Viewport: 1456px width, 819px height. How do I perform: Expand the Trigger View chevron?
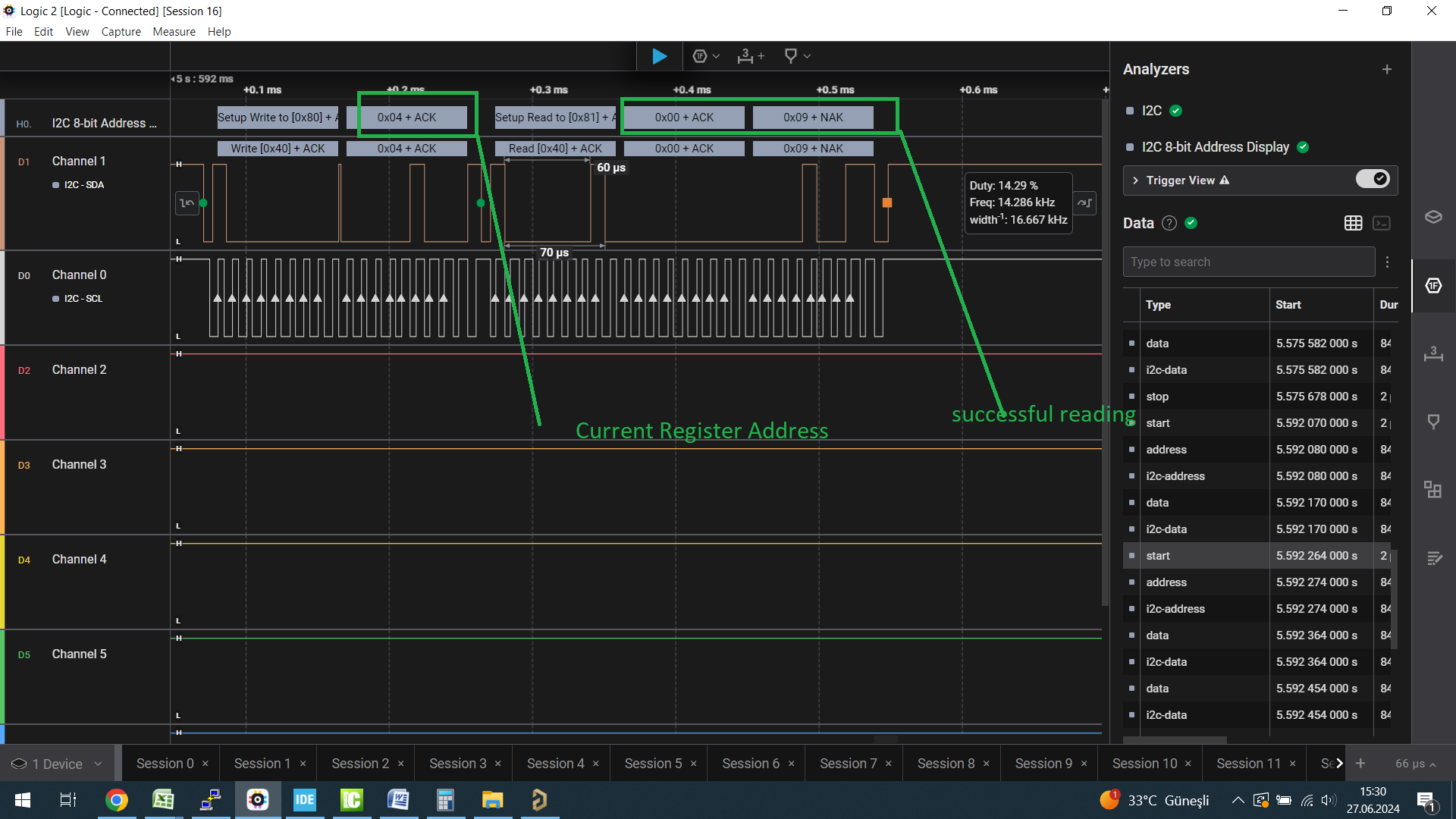(x=1135, y=180)
